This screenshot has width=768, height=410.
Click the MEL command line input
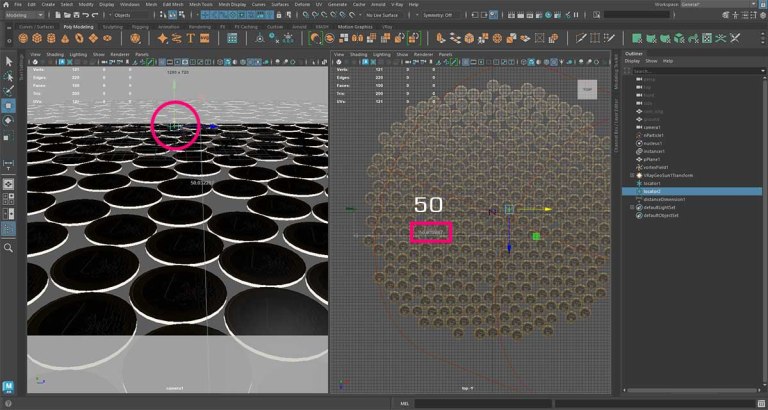coord(481,404)
